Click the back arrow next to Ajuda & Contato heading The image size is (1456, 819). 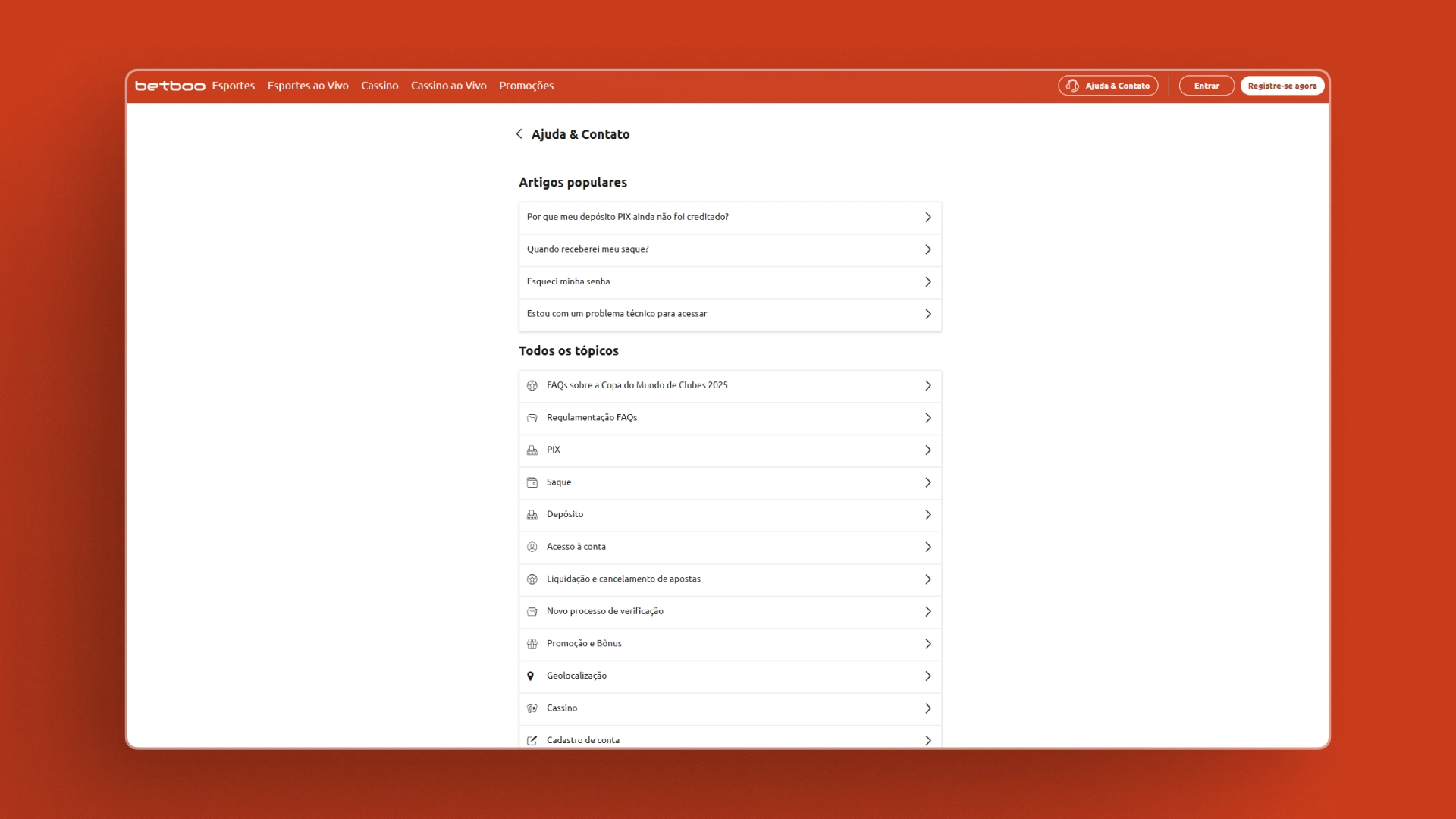click(519, 134)
